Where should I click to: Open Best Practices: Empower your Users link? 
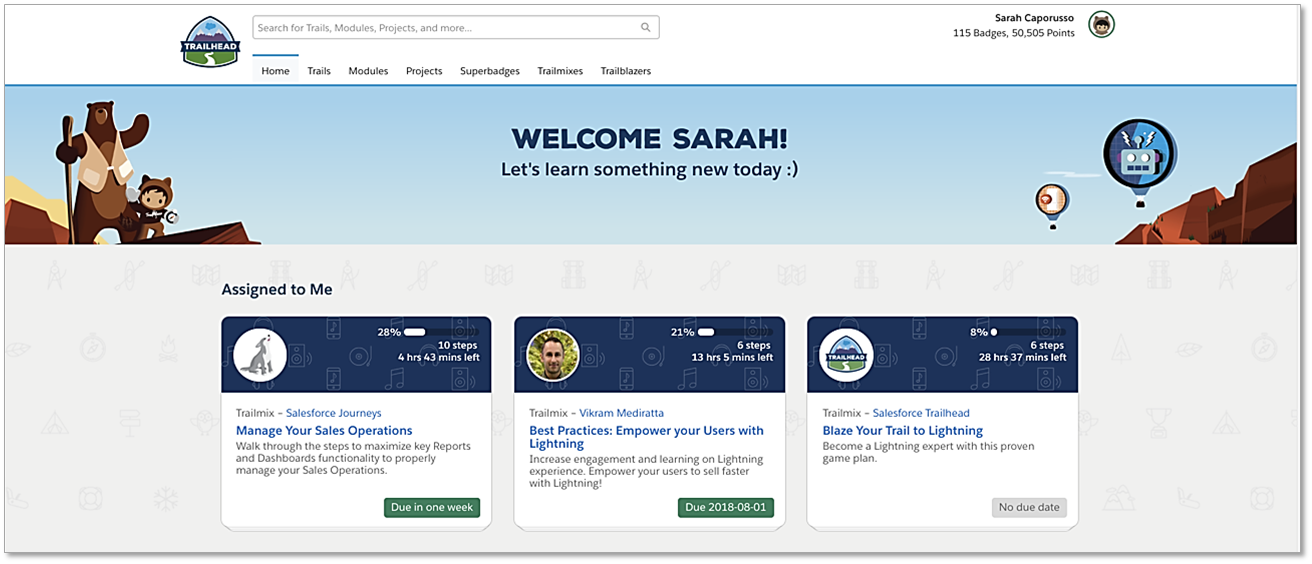click(x=646, y=437)
